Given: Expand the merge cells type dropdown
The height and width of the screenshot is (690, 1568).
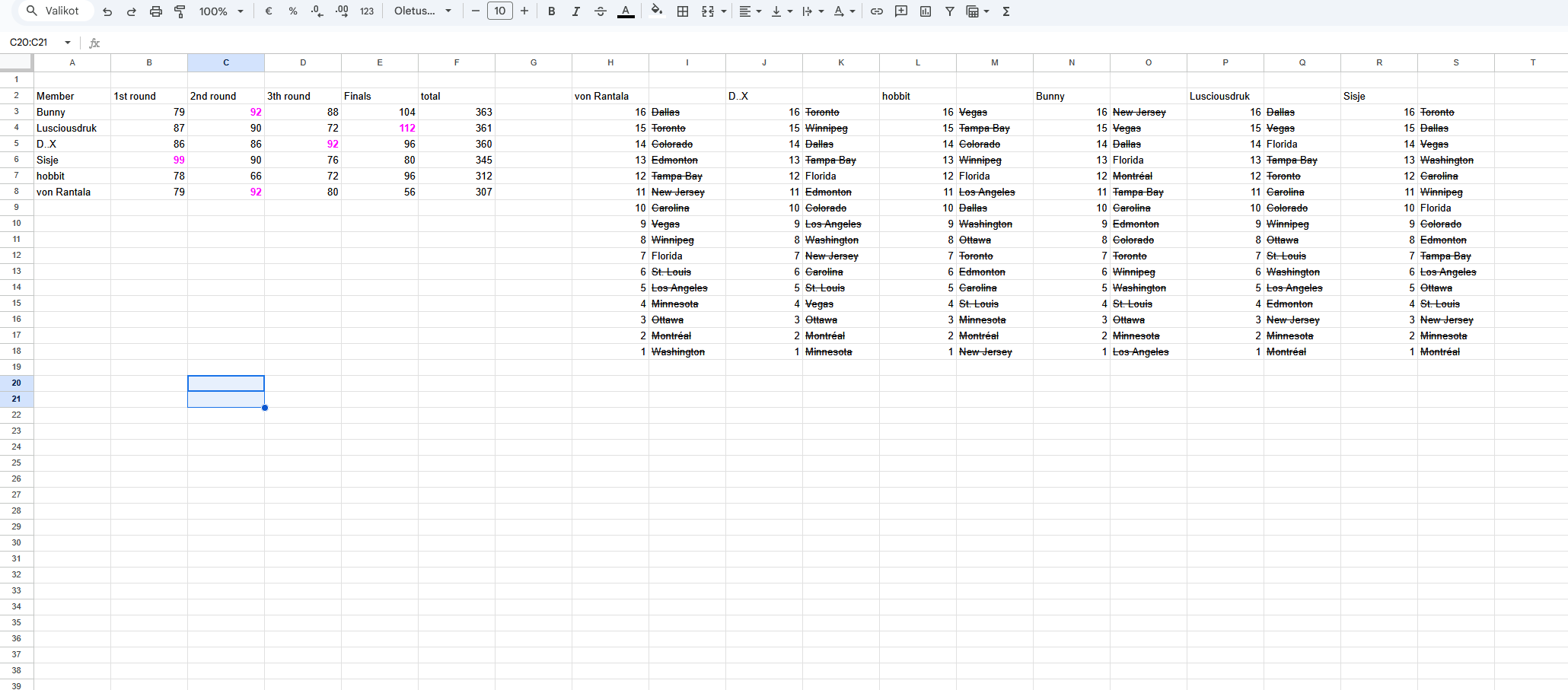Looking at the screenshot, I should pyautogui.click(x=723, y=11).
